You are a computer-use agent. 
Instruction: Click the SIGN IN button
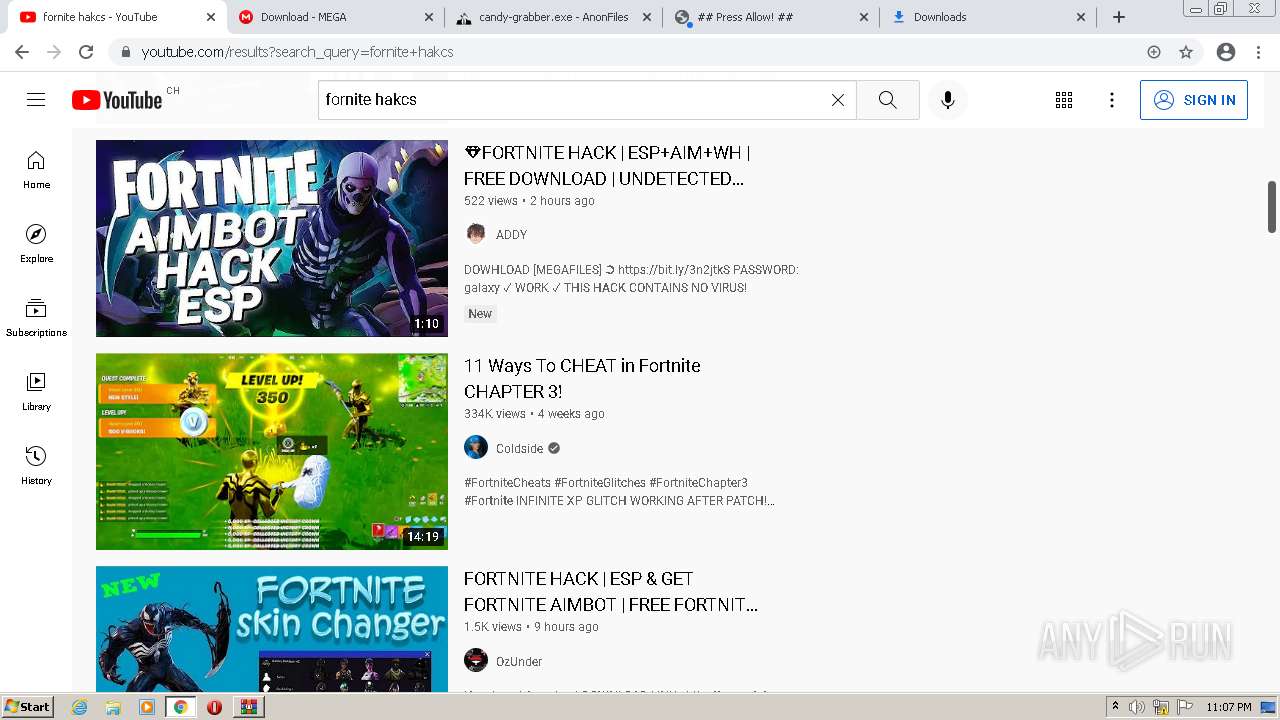pos(1194,100)
